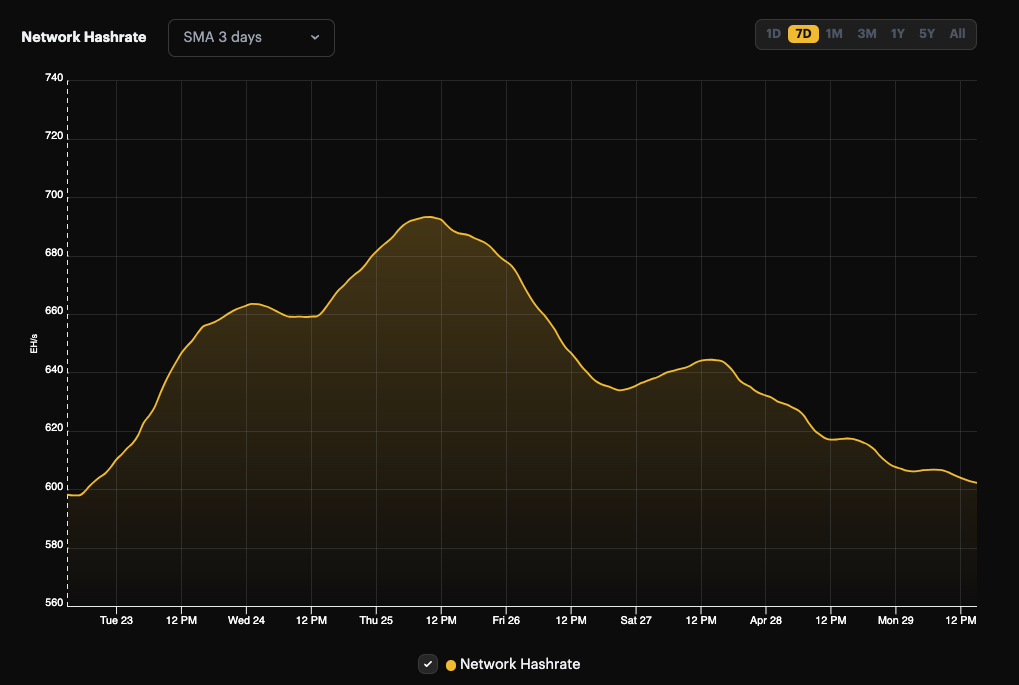This screenshot has height=685, width=1019.
Task: Select the 5Y time range
Action: tap(926, 33)
